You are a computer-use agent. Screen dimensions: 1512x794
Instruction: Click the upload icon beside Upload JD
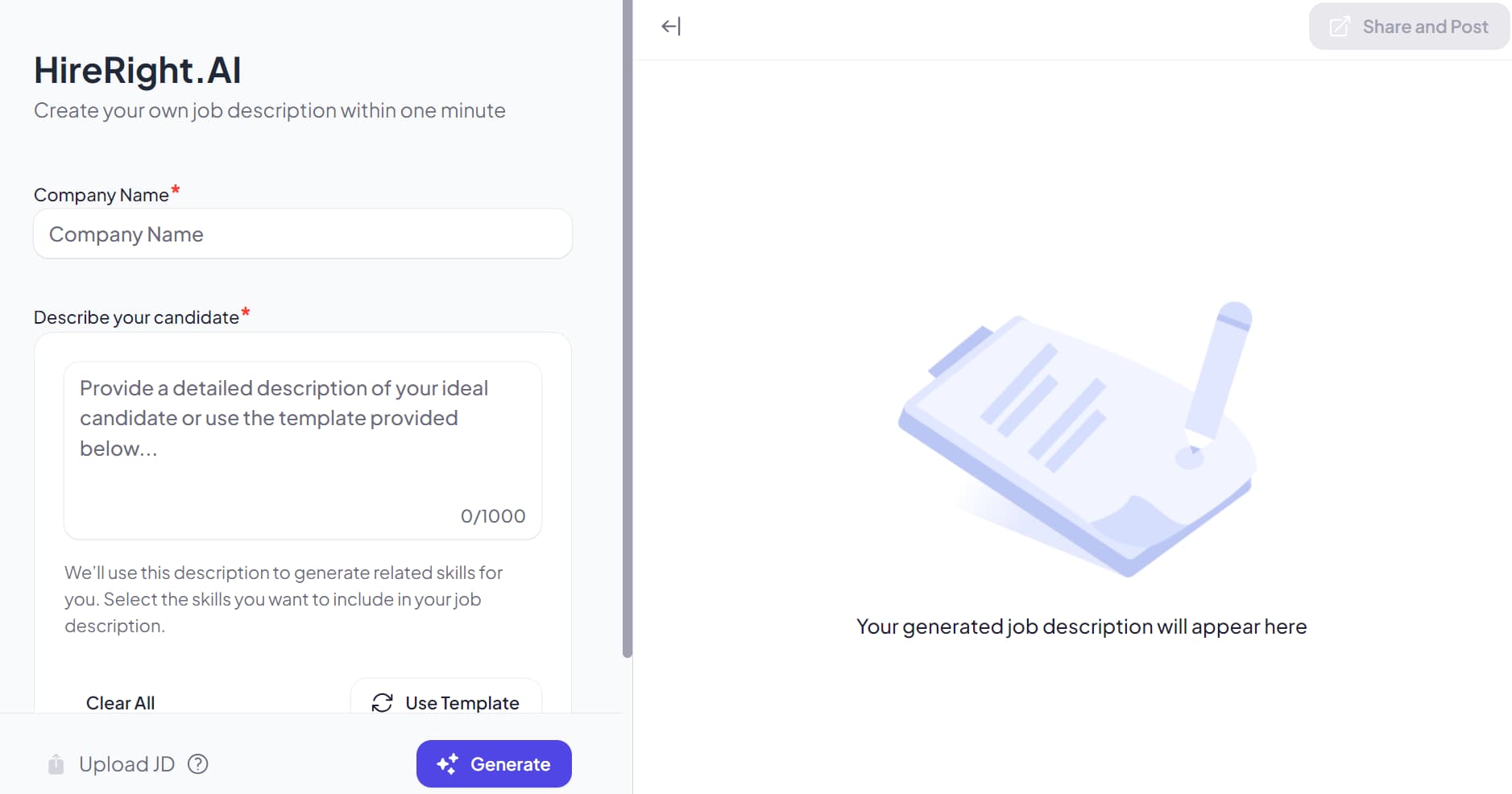pyautogui.click(x=56, y=763)
